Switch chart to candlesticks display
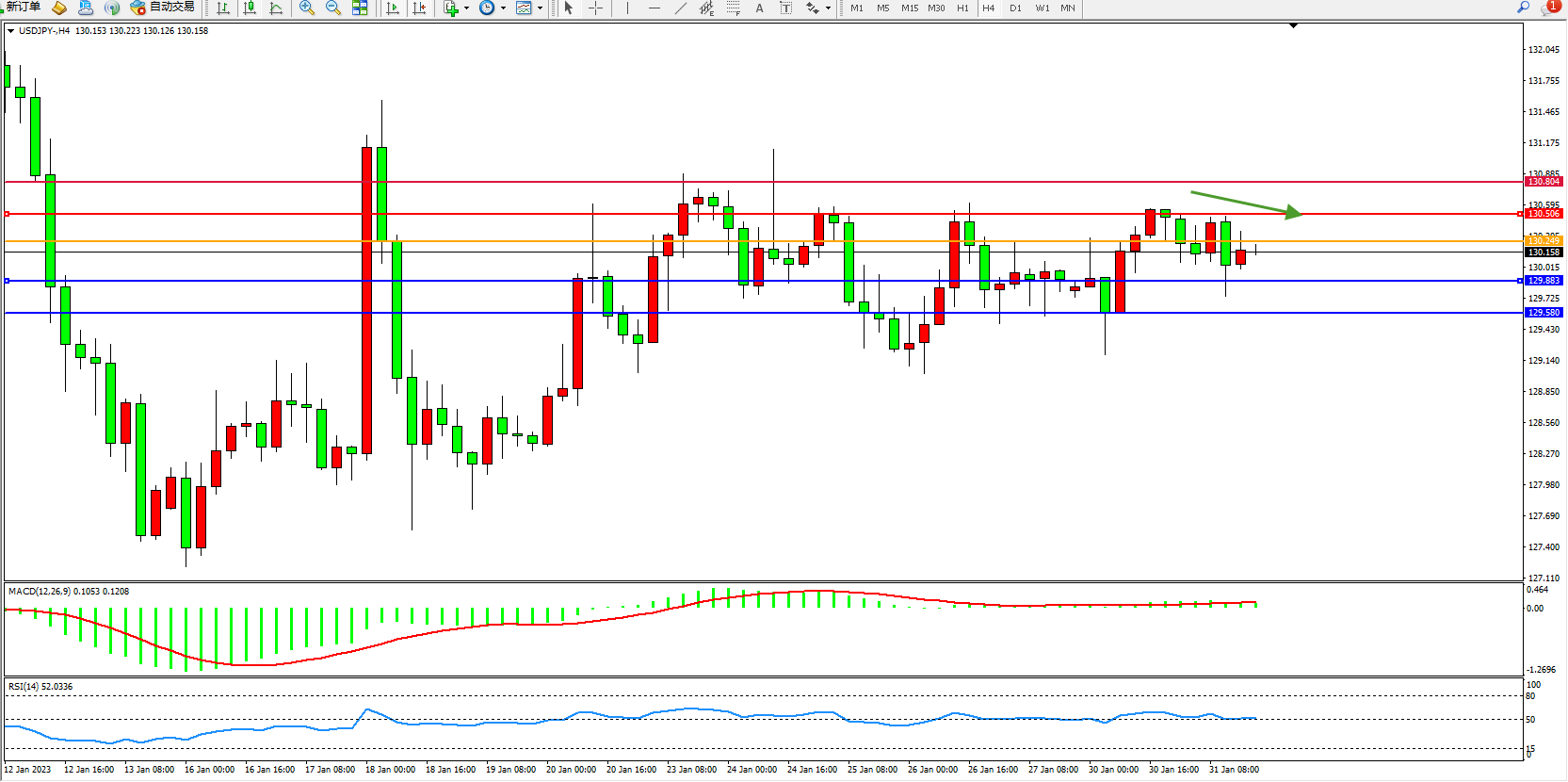This screenshot has width=1568, height=782. click(250, 8)
